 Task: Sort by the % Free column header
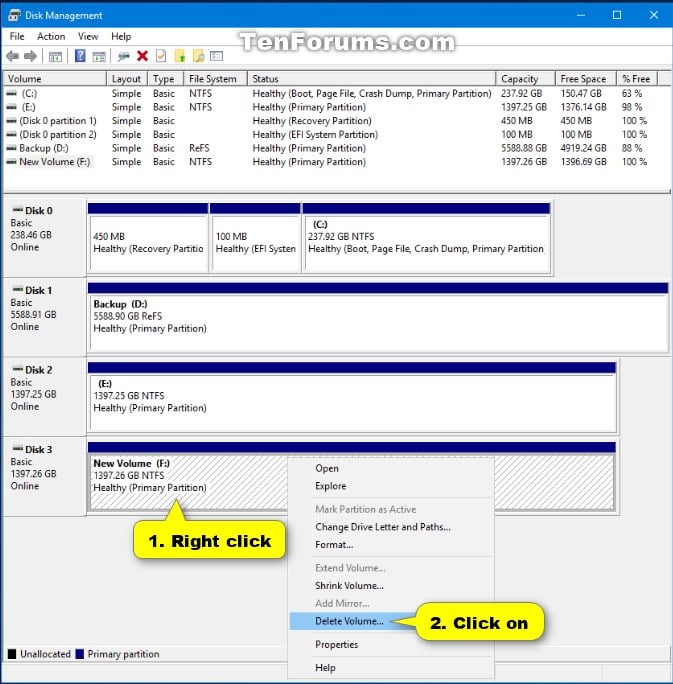(x=637, y=79)
